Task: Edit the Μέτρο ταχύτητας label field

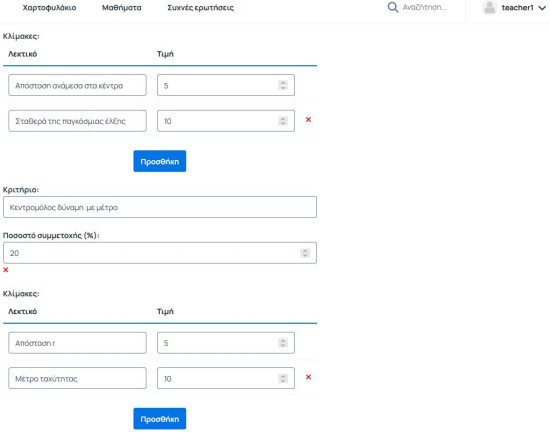Action: pyautogui.click(x=77, y=378)
